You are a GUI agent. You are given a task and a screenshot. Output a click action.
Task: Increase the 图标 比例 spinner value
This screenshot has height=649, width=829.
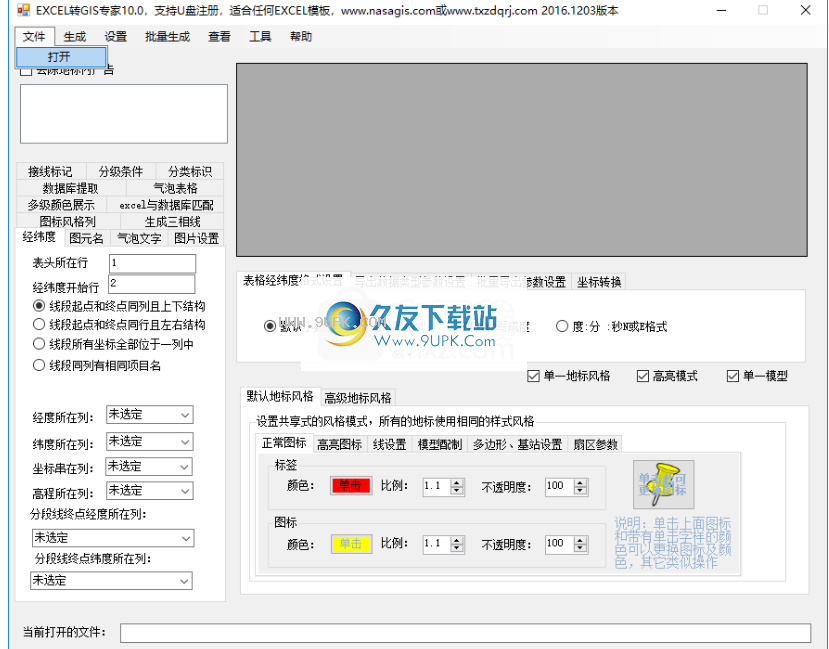pos(457,540)
